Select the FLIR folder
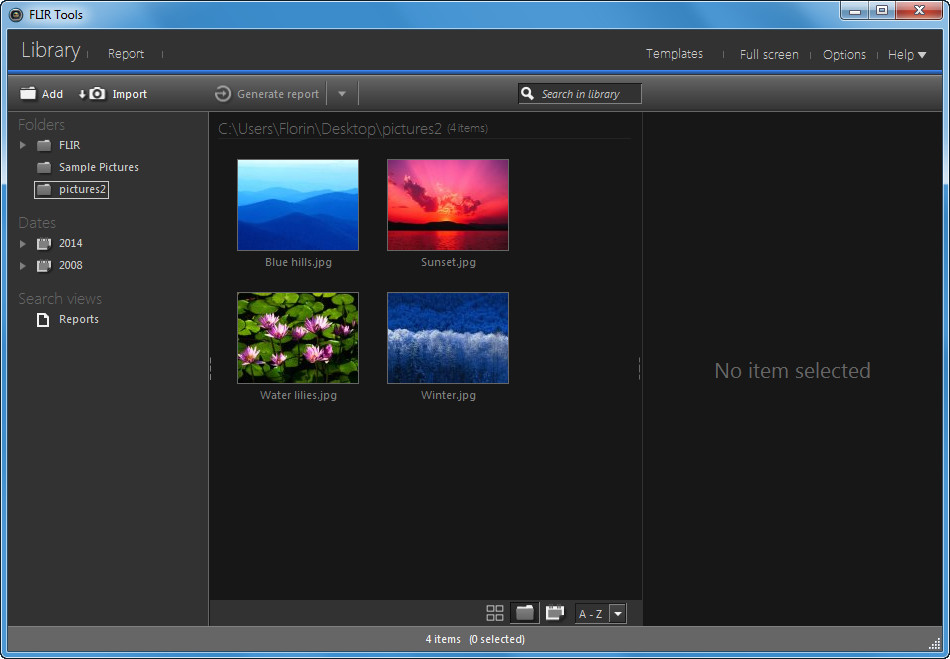This screenshot has height=659, width=950. [x=68, y=145]
